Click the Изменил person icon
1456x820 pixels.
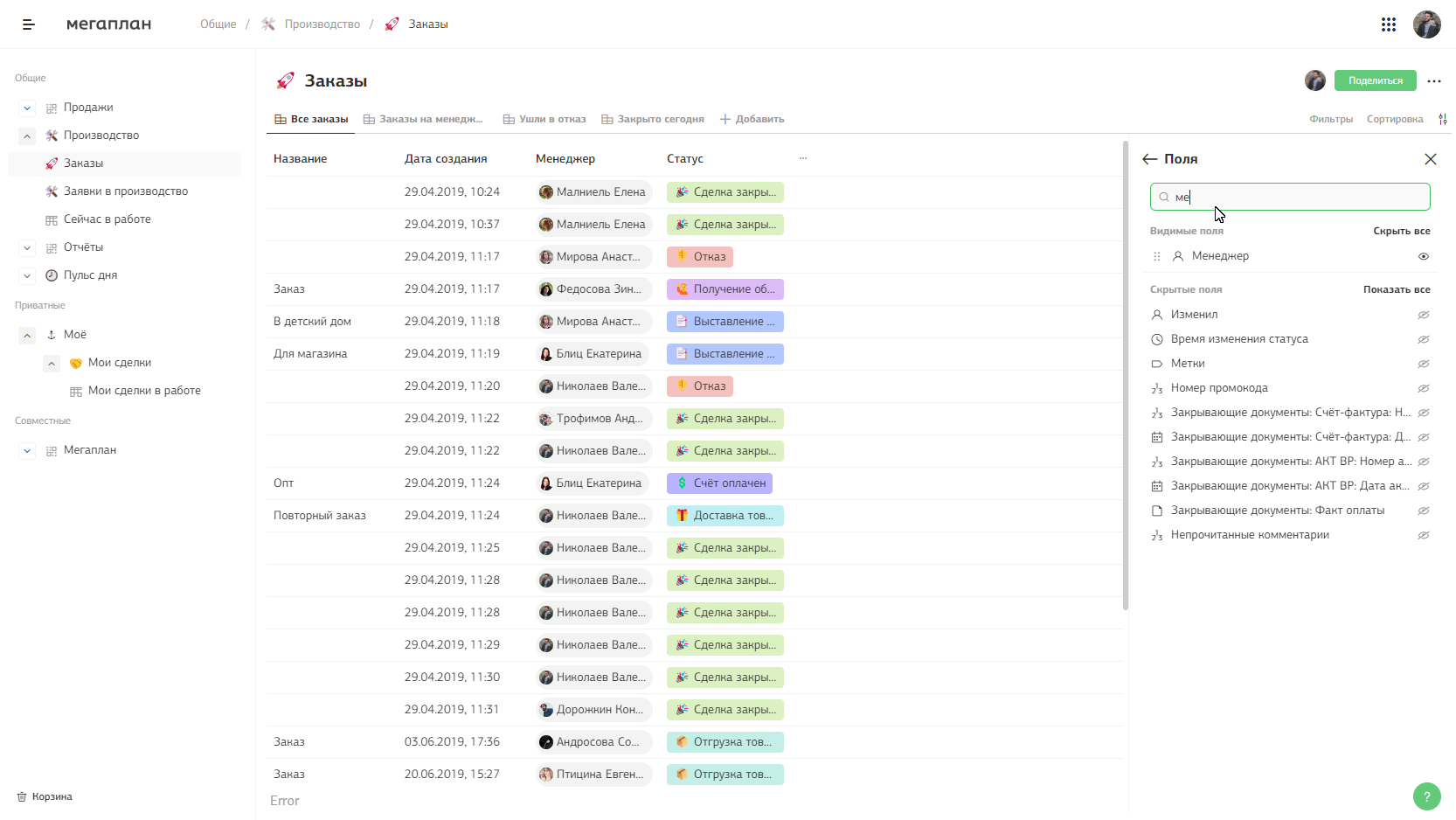coord(1157,315)
